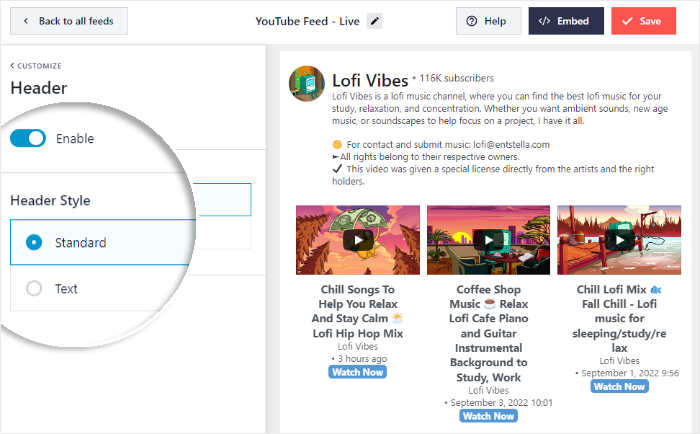Open the Embed options
Screen dimensions: 700x434
566,21
